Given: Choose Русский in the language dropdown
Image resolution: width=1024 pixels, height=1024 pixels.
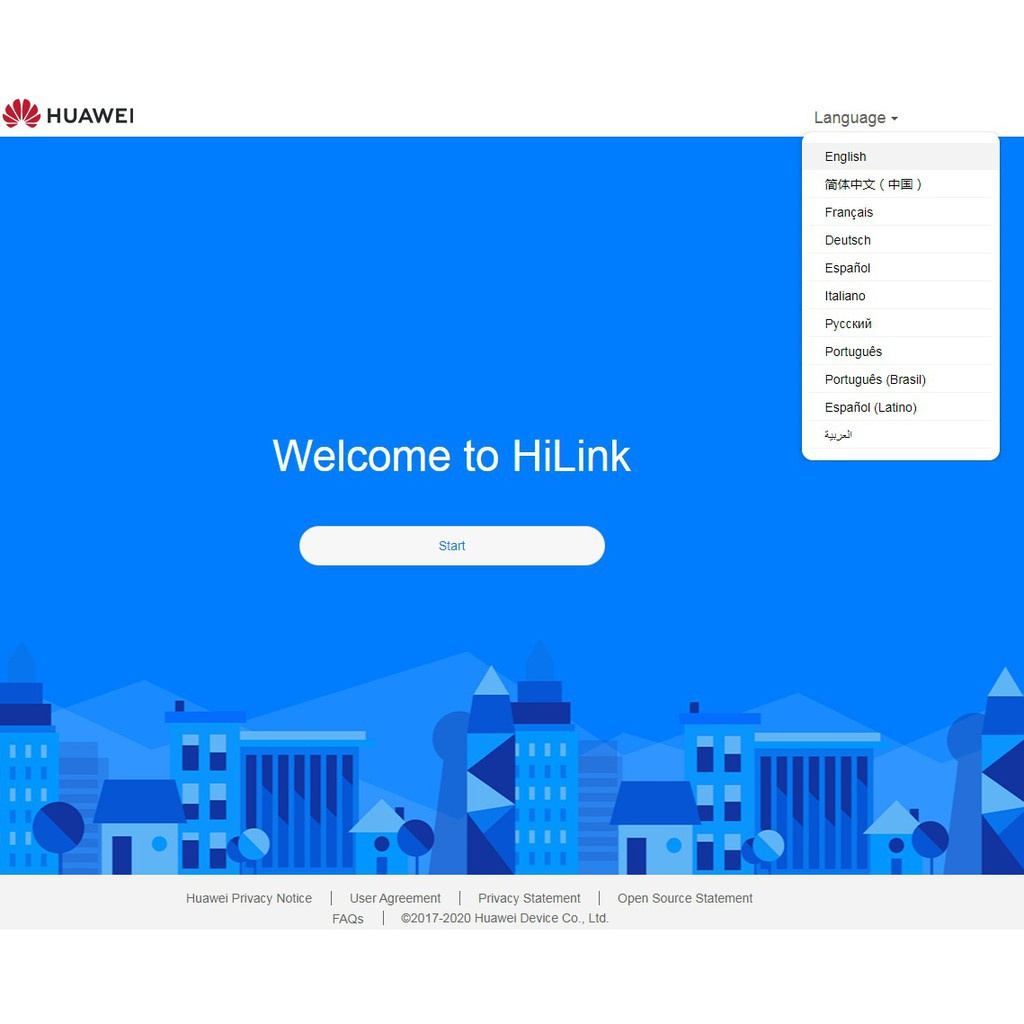Looking at the screenshot, I should [848, 324].
